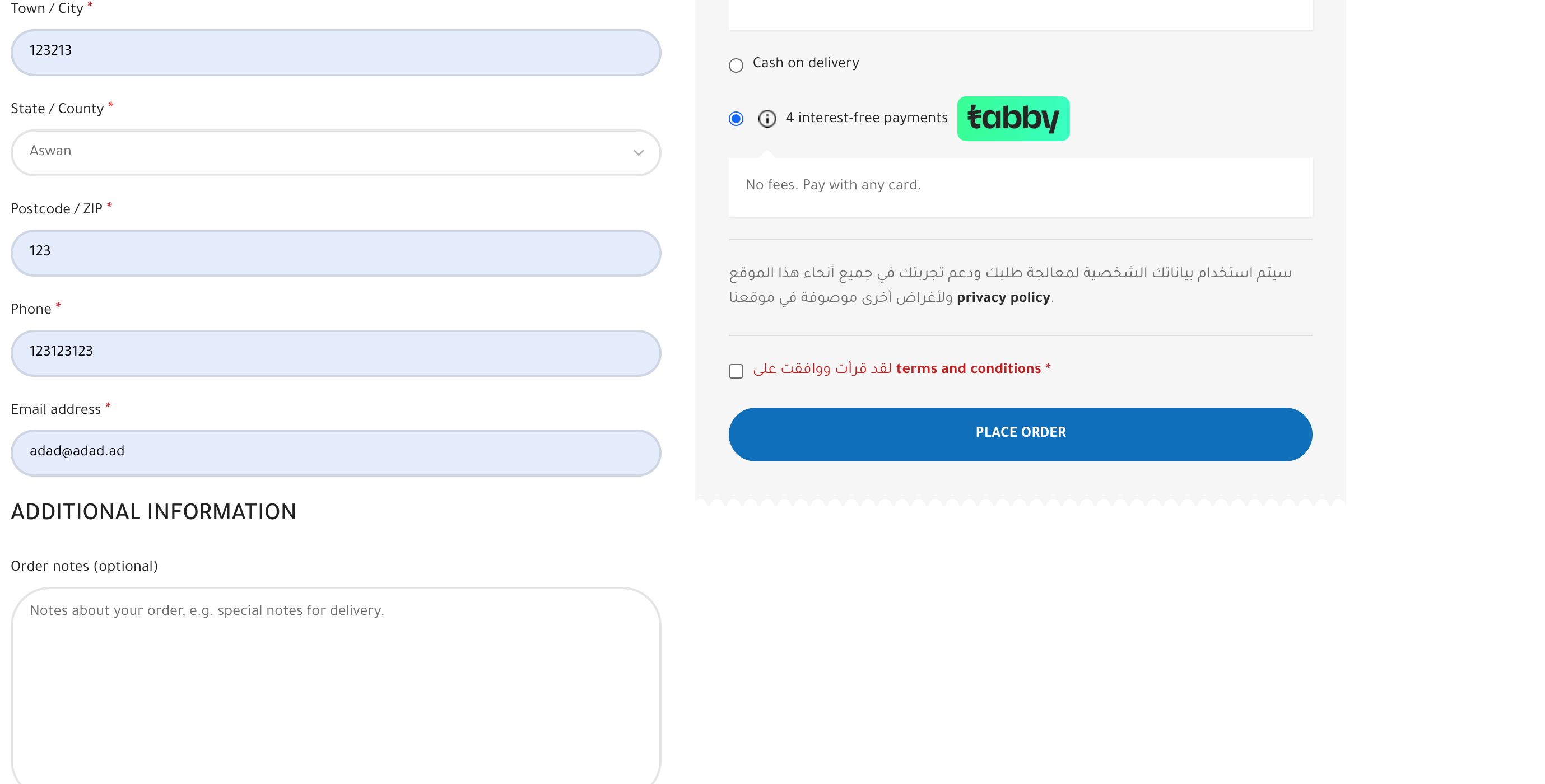Viewport: 1545px width, 784px height.
Task: Click the Order notes text area
Action: click(336, 685)
